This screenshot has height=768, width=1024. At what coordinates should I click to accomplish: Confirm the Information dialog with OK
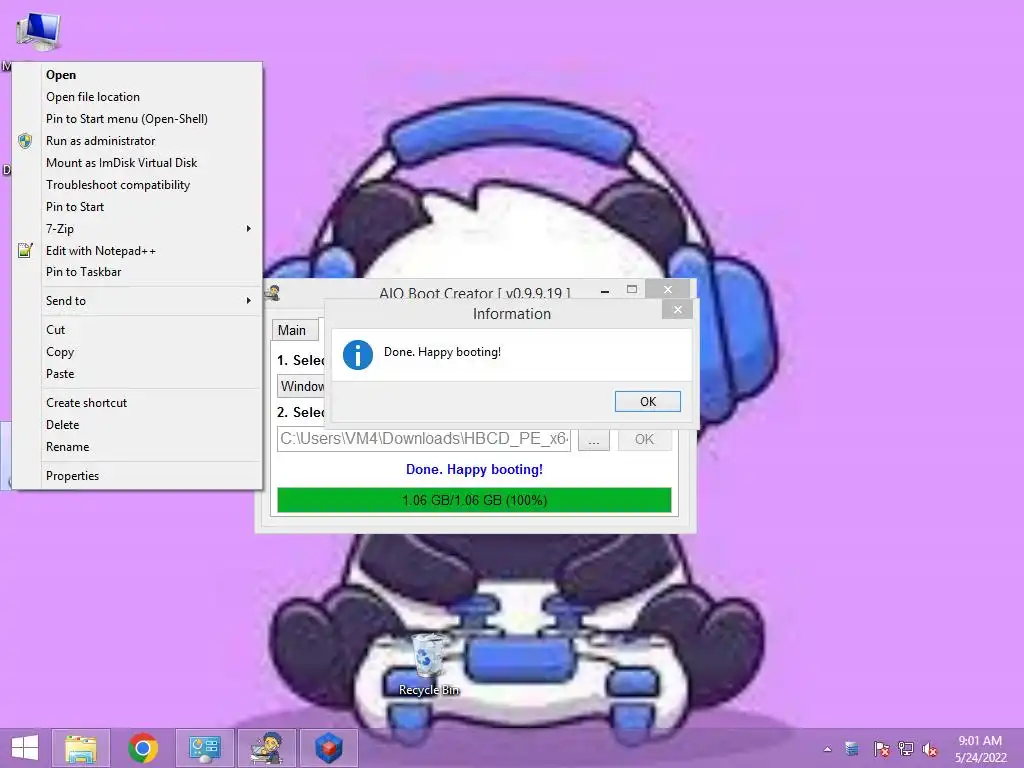click(x=647, y=402)
